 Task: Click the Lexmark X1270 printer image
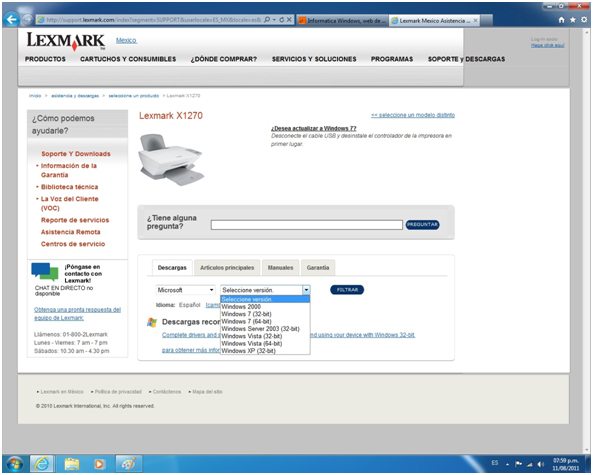click(171, 160)
